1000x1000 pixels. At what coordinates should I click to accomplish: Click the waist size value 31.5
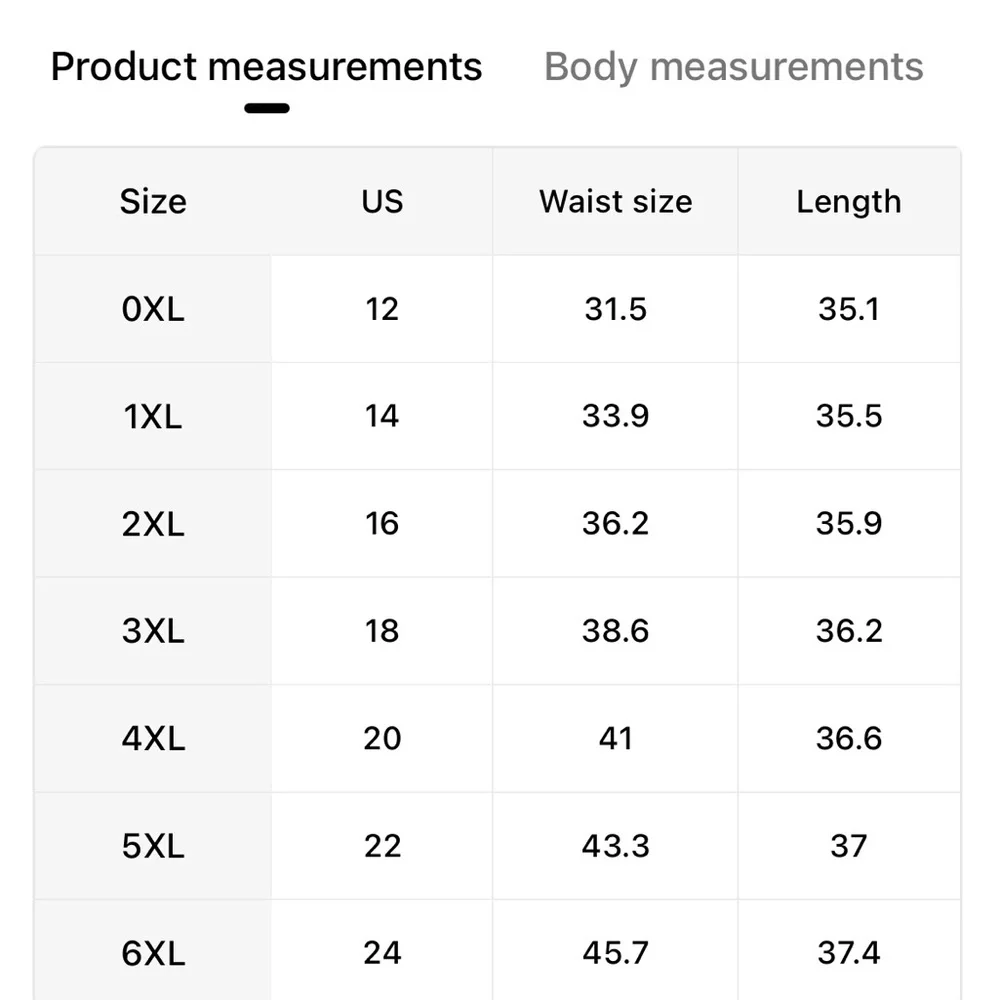(615, 309)
